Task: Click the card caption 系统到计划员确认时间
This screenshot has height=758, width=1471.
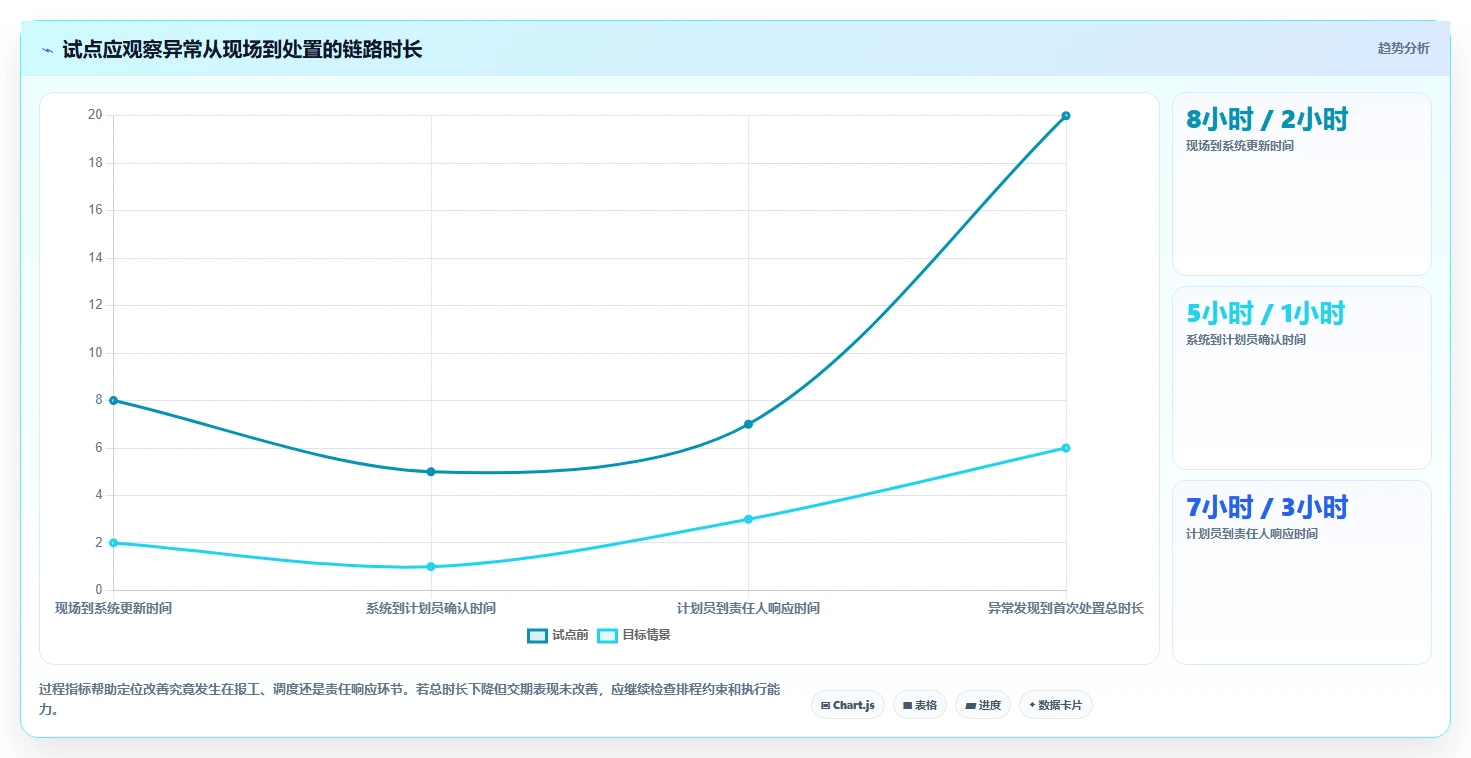Action: pos(1245,340)
